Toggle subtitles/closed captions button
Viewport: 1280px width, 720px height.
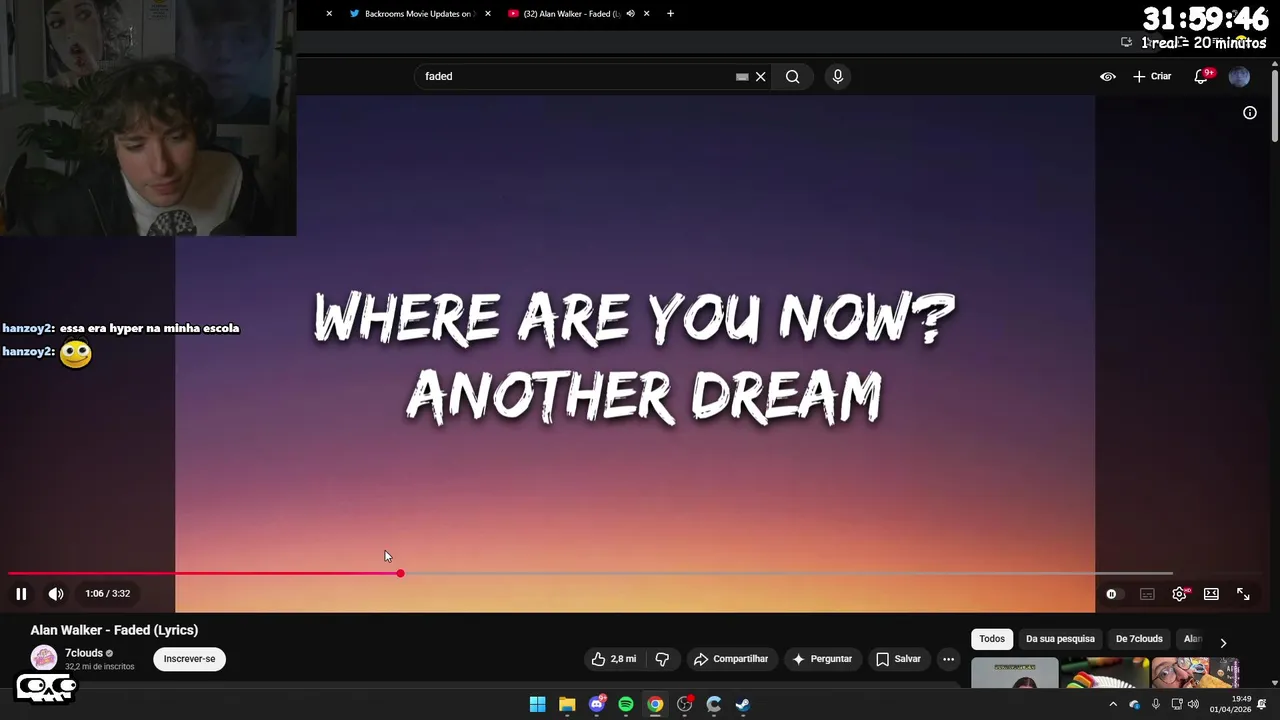[1147, 594]
